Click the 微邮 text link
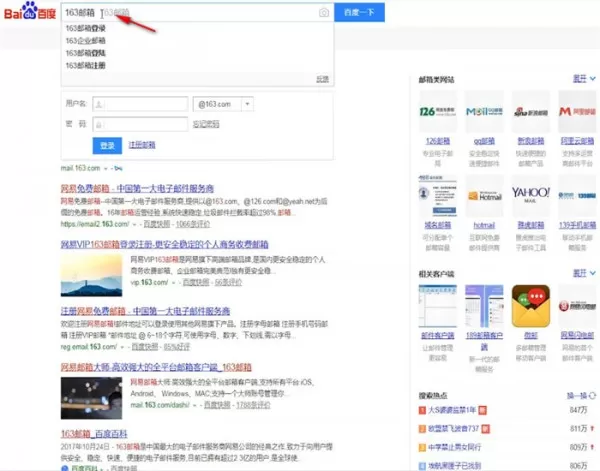The height and width of the screenshot is (471, 600). (x=531, y=336)
